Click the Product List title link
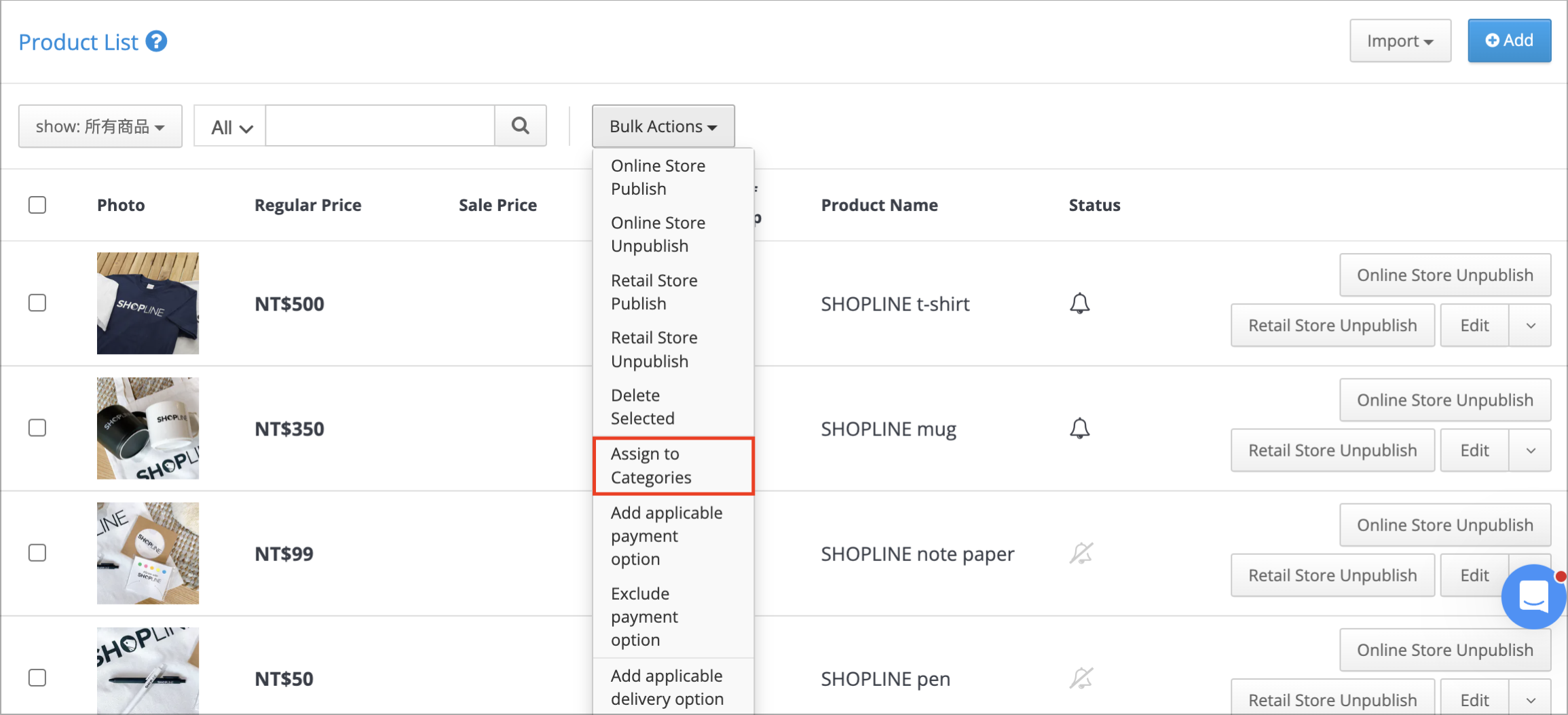This screenshot has height=715, width=1568. [x=79, y=42]
